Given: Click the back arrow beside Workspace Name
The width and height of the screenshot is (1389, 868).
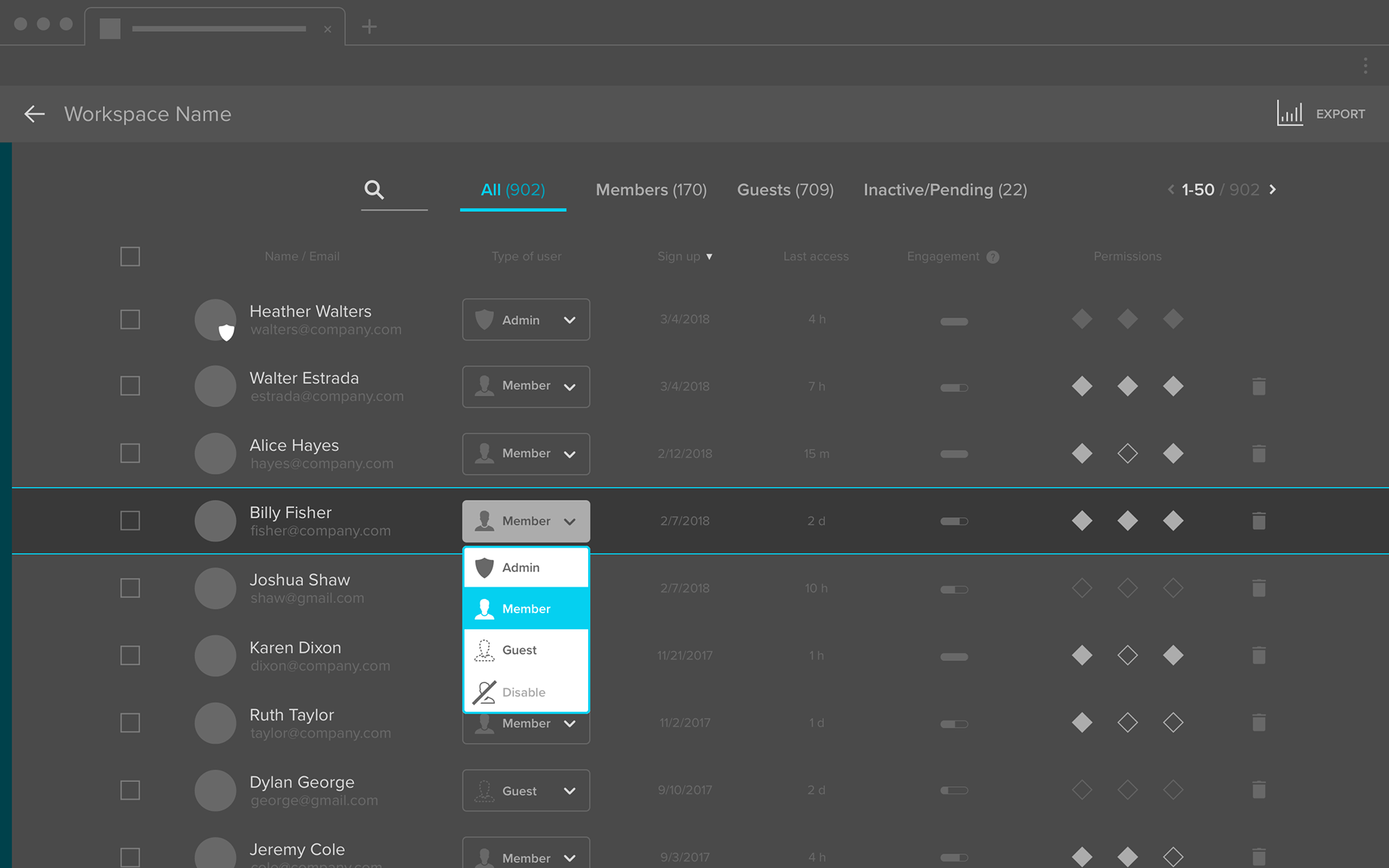Looking at the screenshot, I should click(34, 114).
